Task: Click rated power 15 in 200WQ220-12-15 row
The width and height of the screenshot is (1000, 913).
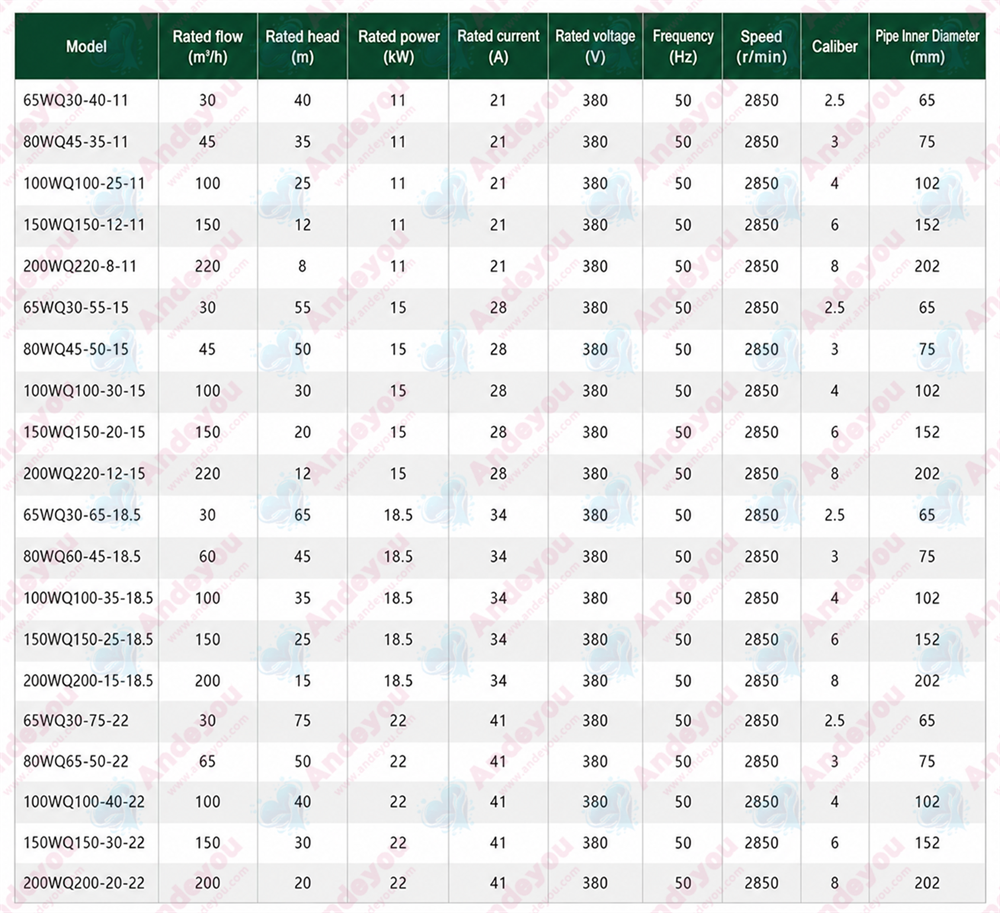Action: pyautogui.click(x=398, y=473)
